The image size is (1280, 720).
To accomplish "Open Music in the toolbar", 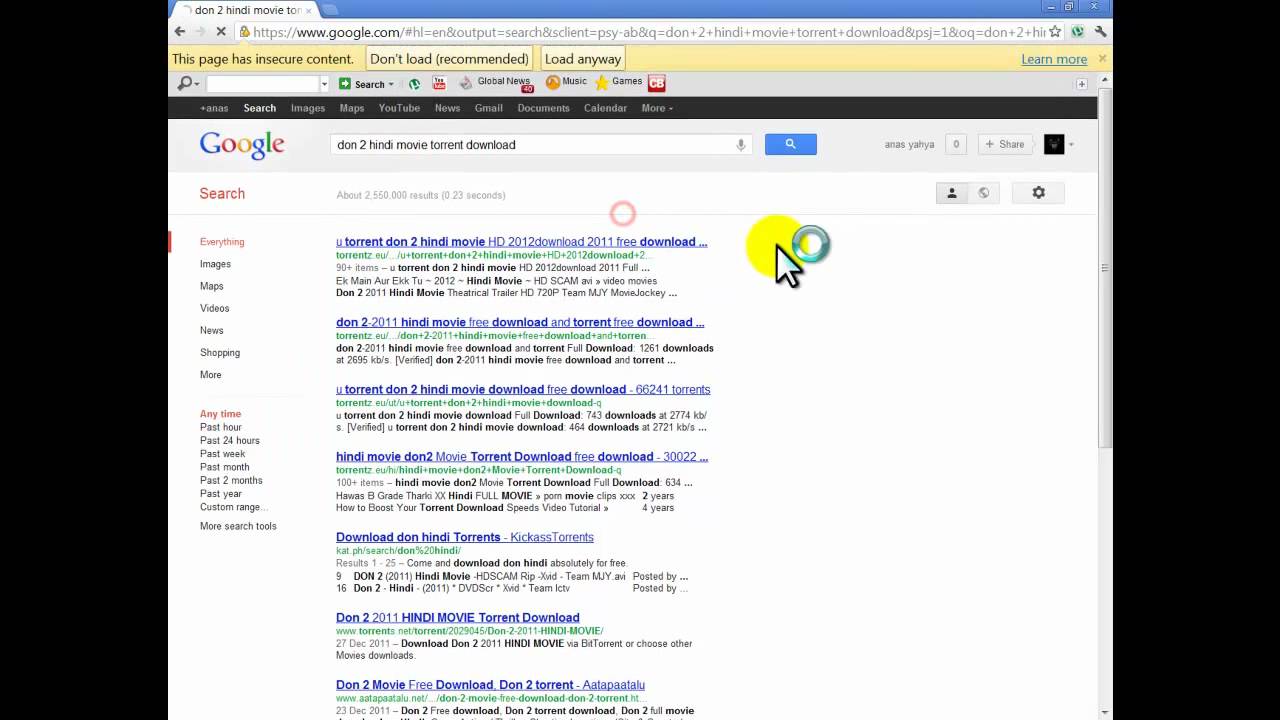I will click(566, 82).
